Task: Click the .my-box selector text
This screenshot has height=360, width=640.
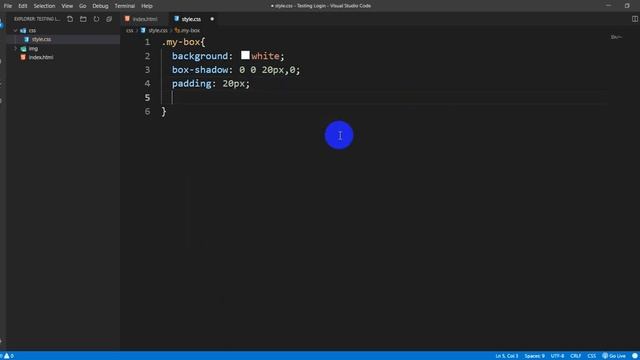Action: tap(181, 42)
